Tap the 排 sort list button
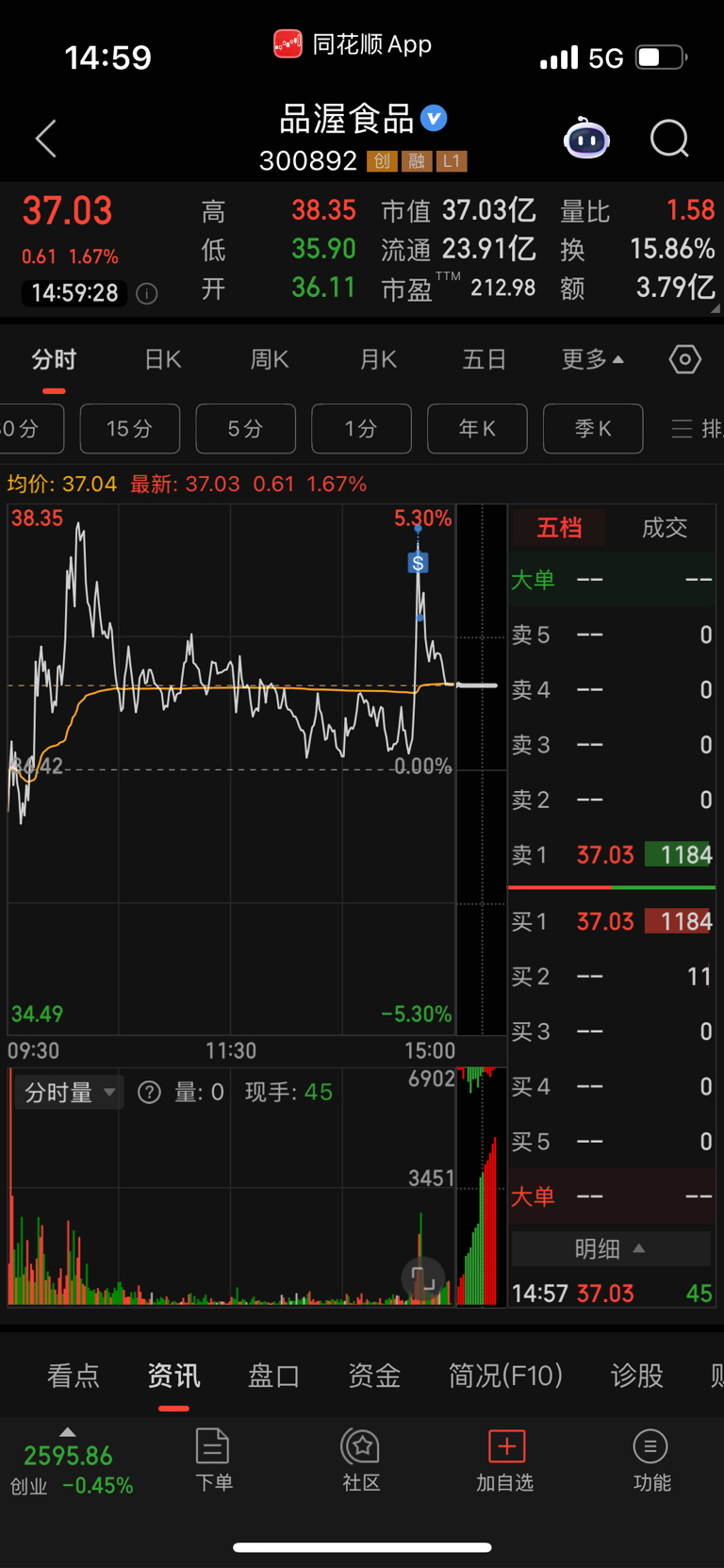This screenshot has height=1568, width=724. pos(697,429)
